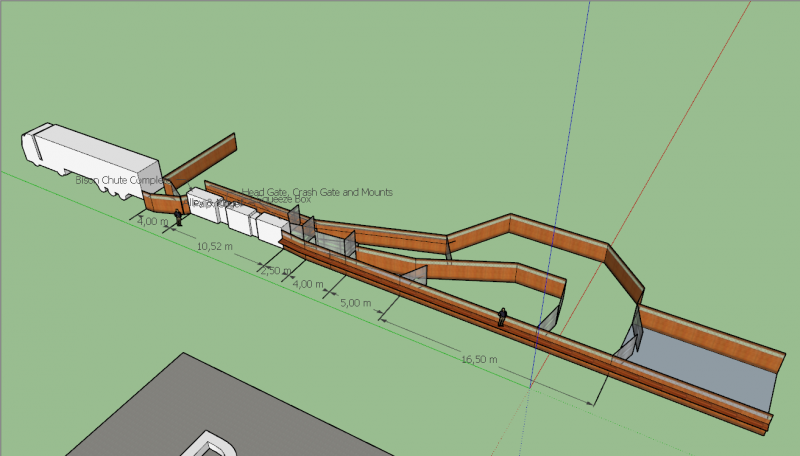
Task: Select the 10,52 m dimension label
Action: click(x=215, y=246)
